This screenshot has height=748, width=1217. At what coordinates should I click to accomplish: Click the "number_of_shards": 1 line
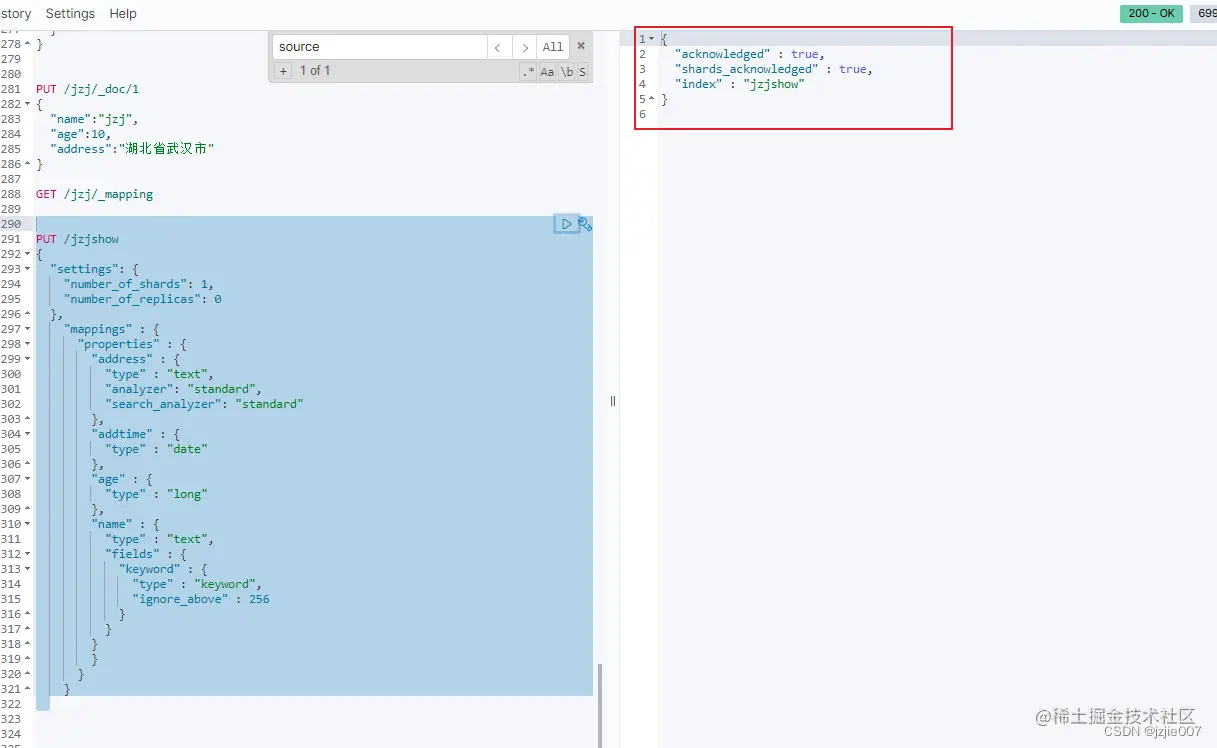click(x=139, y=284)
